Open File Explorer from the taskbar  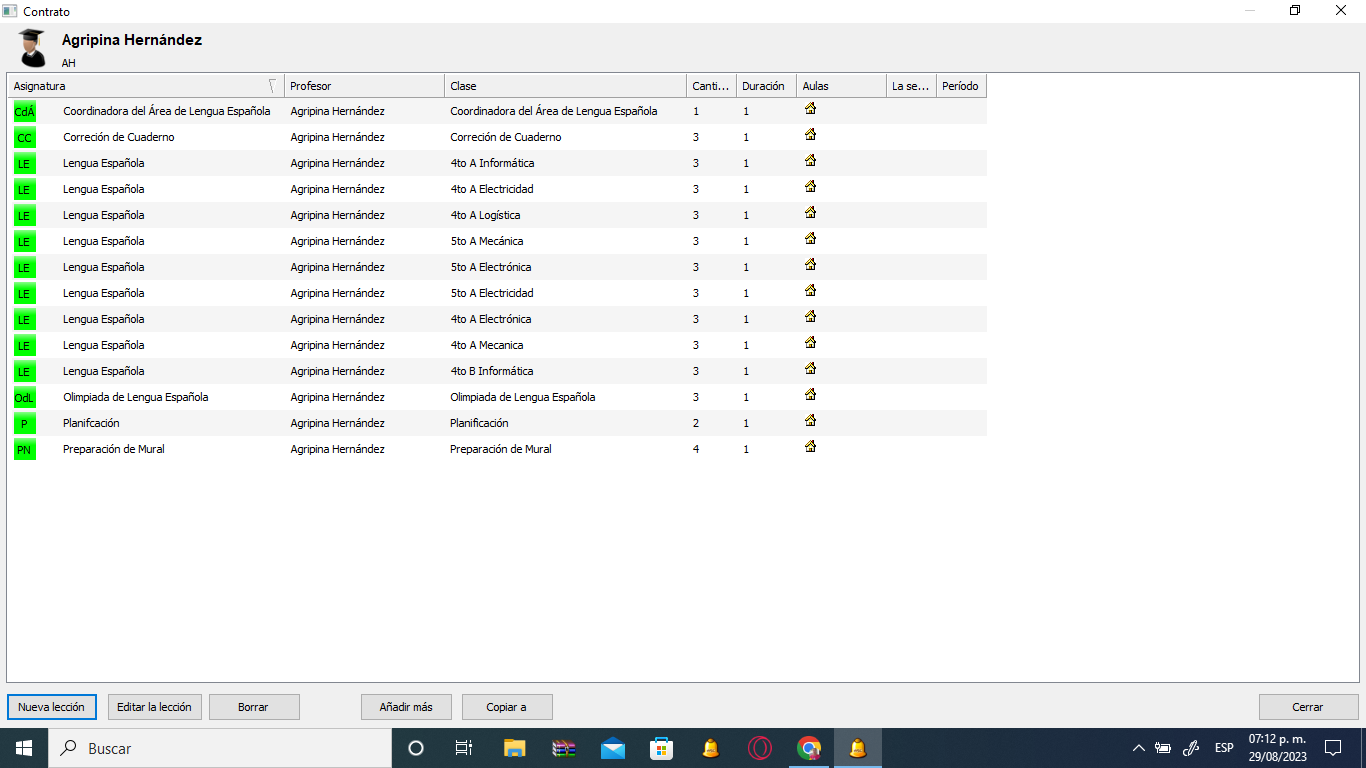click(515, 748)
